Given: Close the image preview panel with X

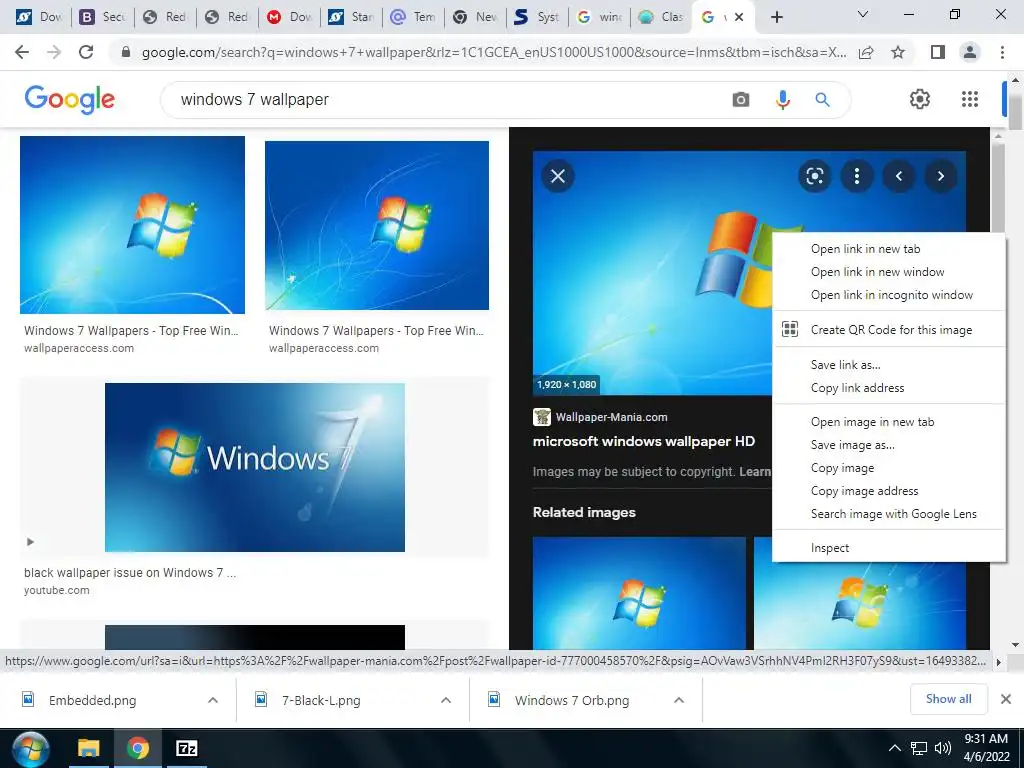Looking at the screenshot, I should tap(558, 176).
